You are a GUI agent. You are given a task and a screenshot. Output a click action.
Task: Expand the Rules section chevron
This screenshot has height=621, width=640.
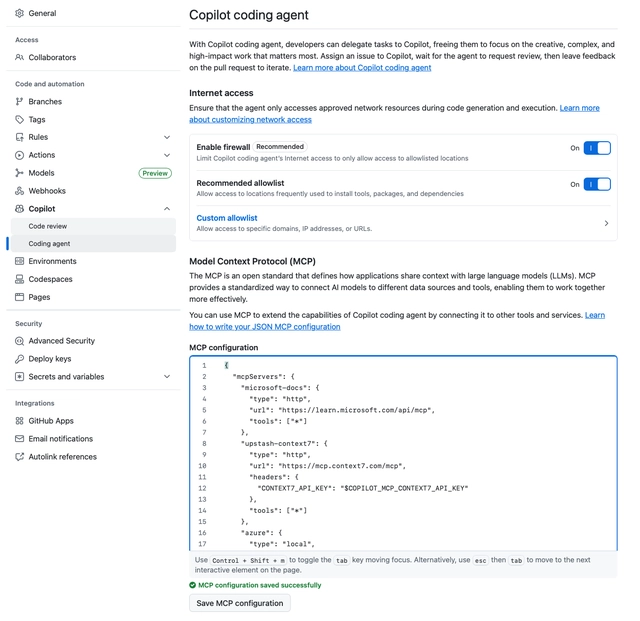[167, 137]
